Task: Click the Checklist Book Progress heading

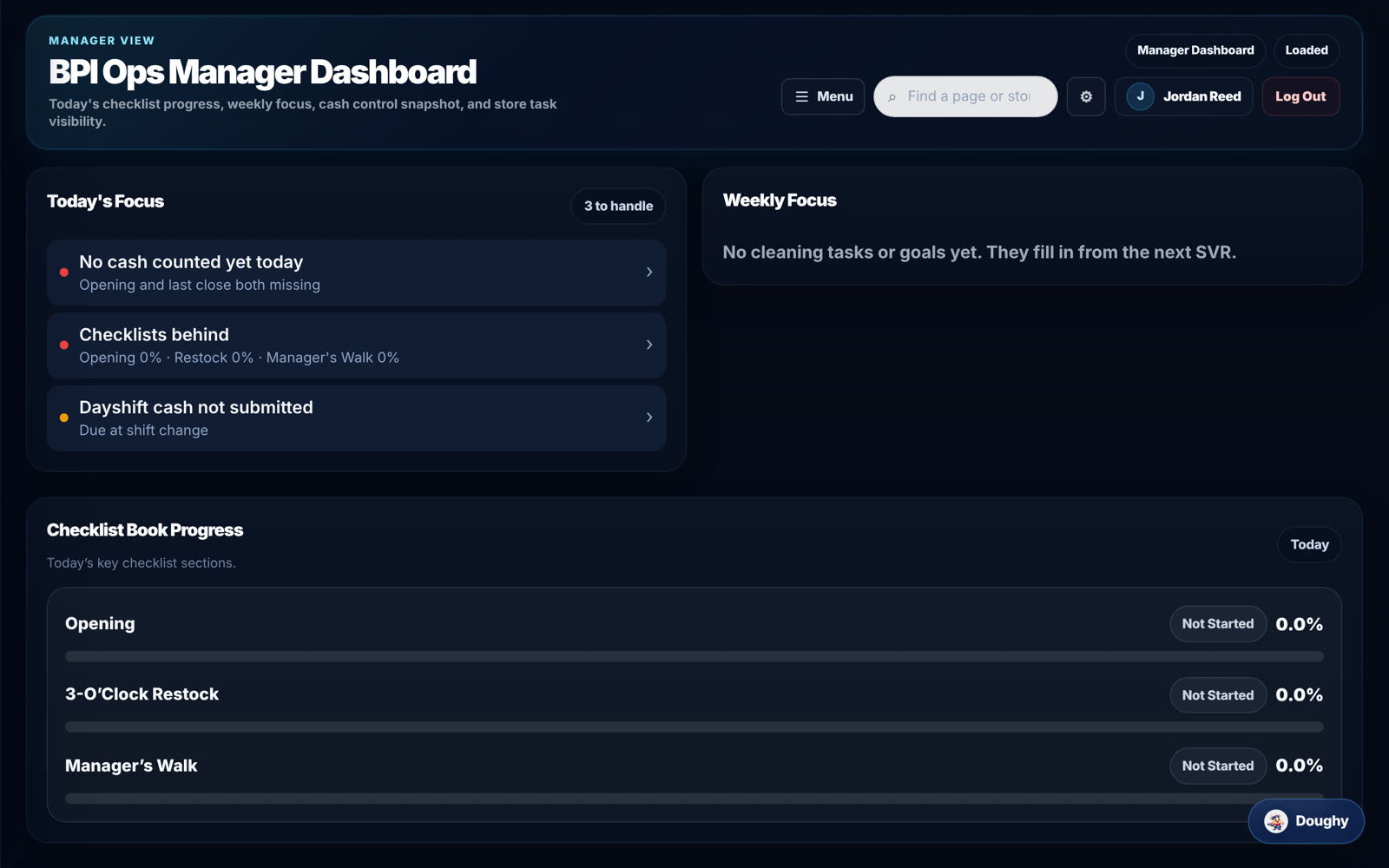Action: click(145, 530)
